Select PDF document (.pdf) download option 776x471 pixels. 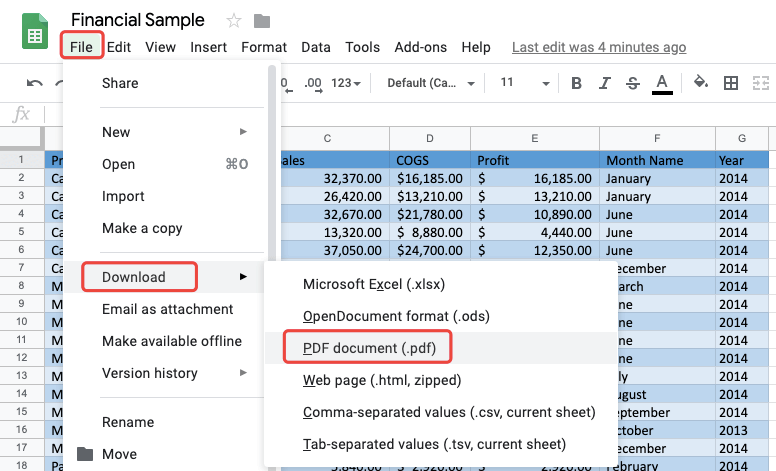367,349
